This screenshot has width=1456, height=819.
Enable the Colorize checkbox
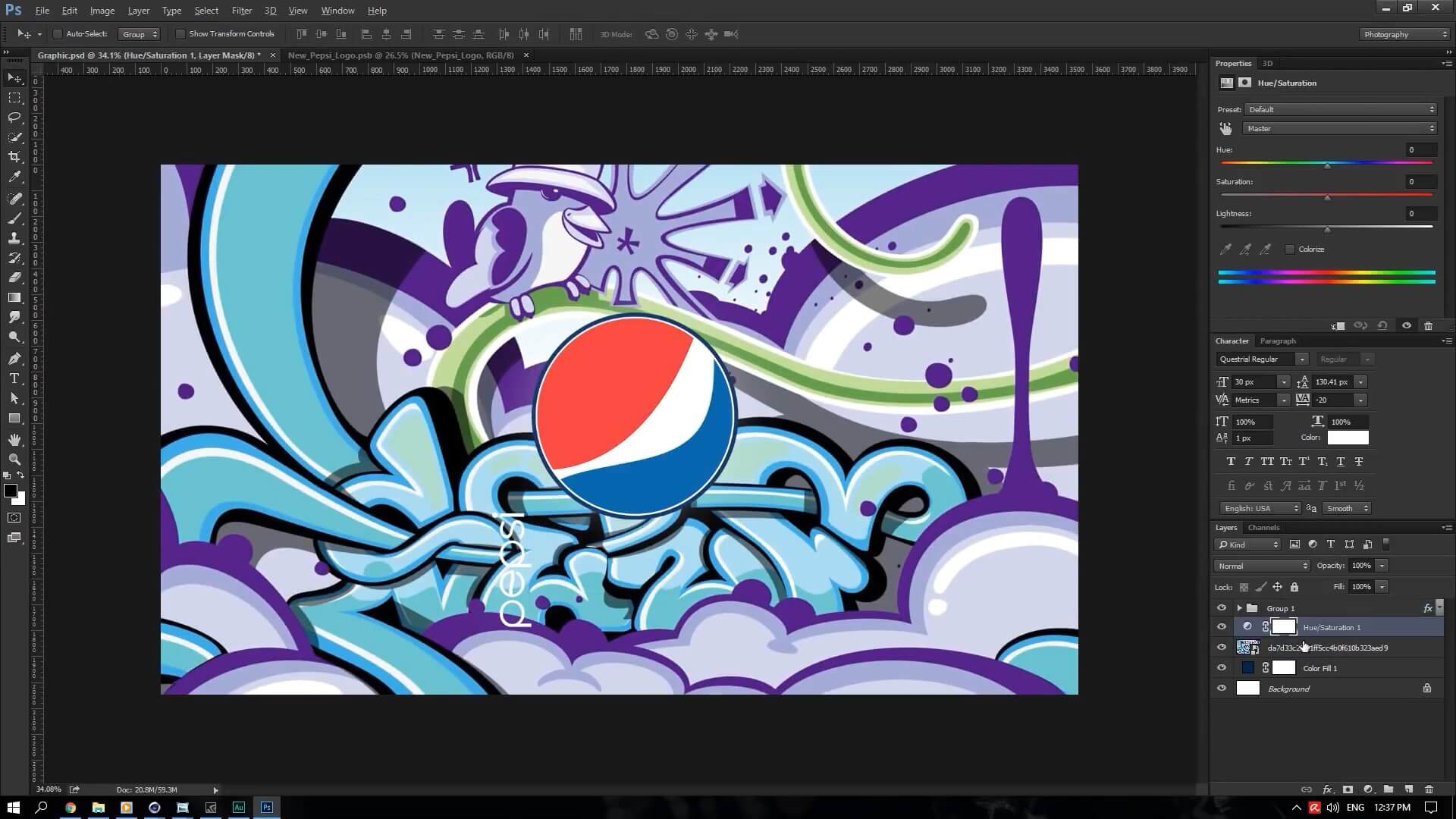click(x=1290, y=249)
